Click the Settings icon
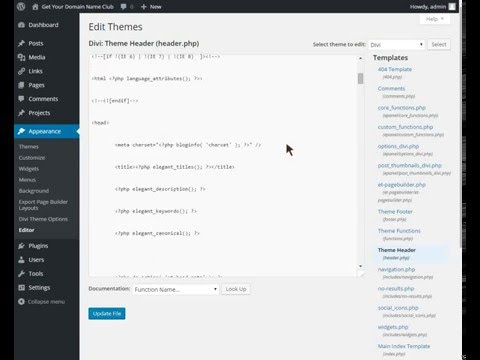 (x=21, y=288)
